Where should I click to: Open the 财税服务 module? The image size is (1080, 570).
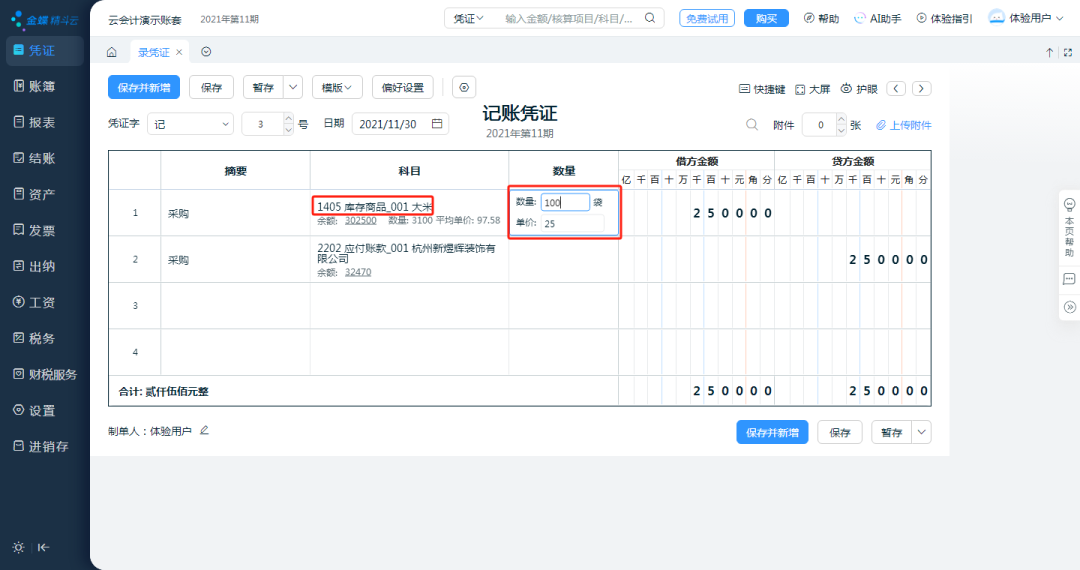pyautogui.click(x=44, y=374)
